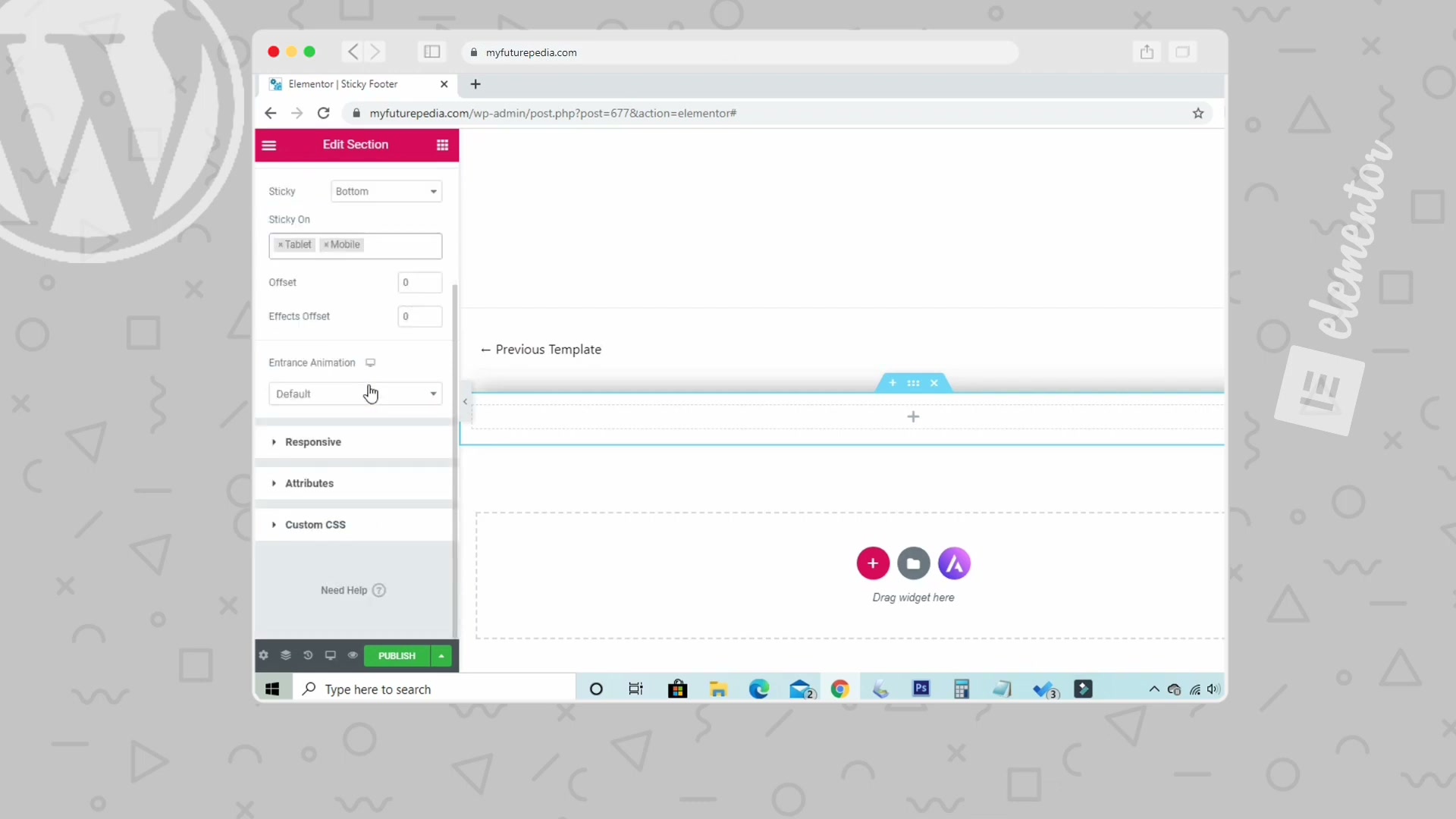Screen dimensions: 1456x819
Task: Bookmark the page with star icon
Action: pyautogui.click(x=1198, y=113)
